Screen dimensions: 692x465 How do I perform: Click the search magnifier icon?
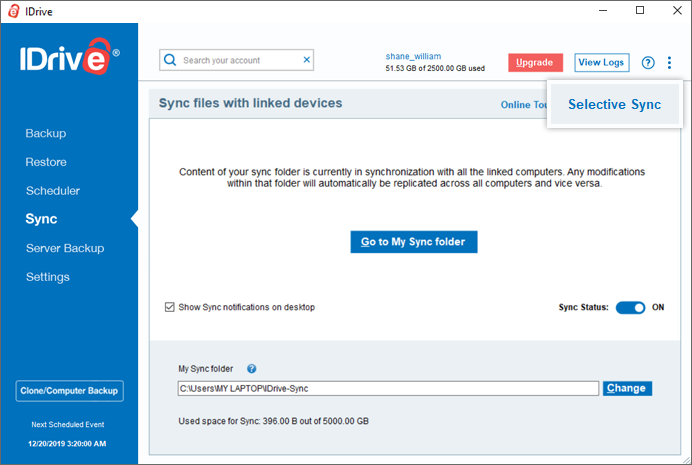(x=170, y=60)
